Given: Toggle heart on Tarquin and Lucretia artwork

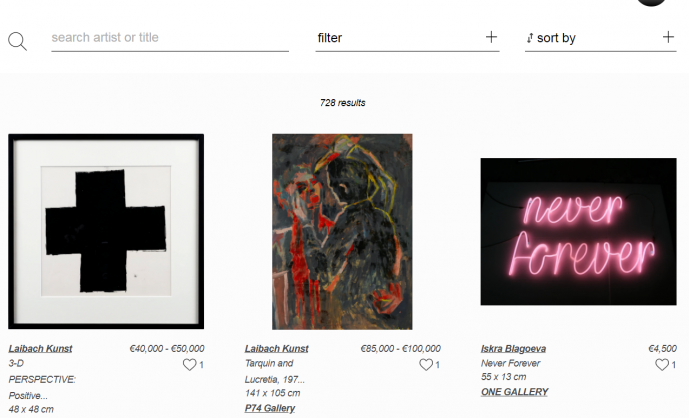Looking at the screenshot, I should click(x=426, y=364).
